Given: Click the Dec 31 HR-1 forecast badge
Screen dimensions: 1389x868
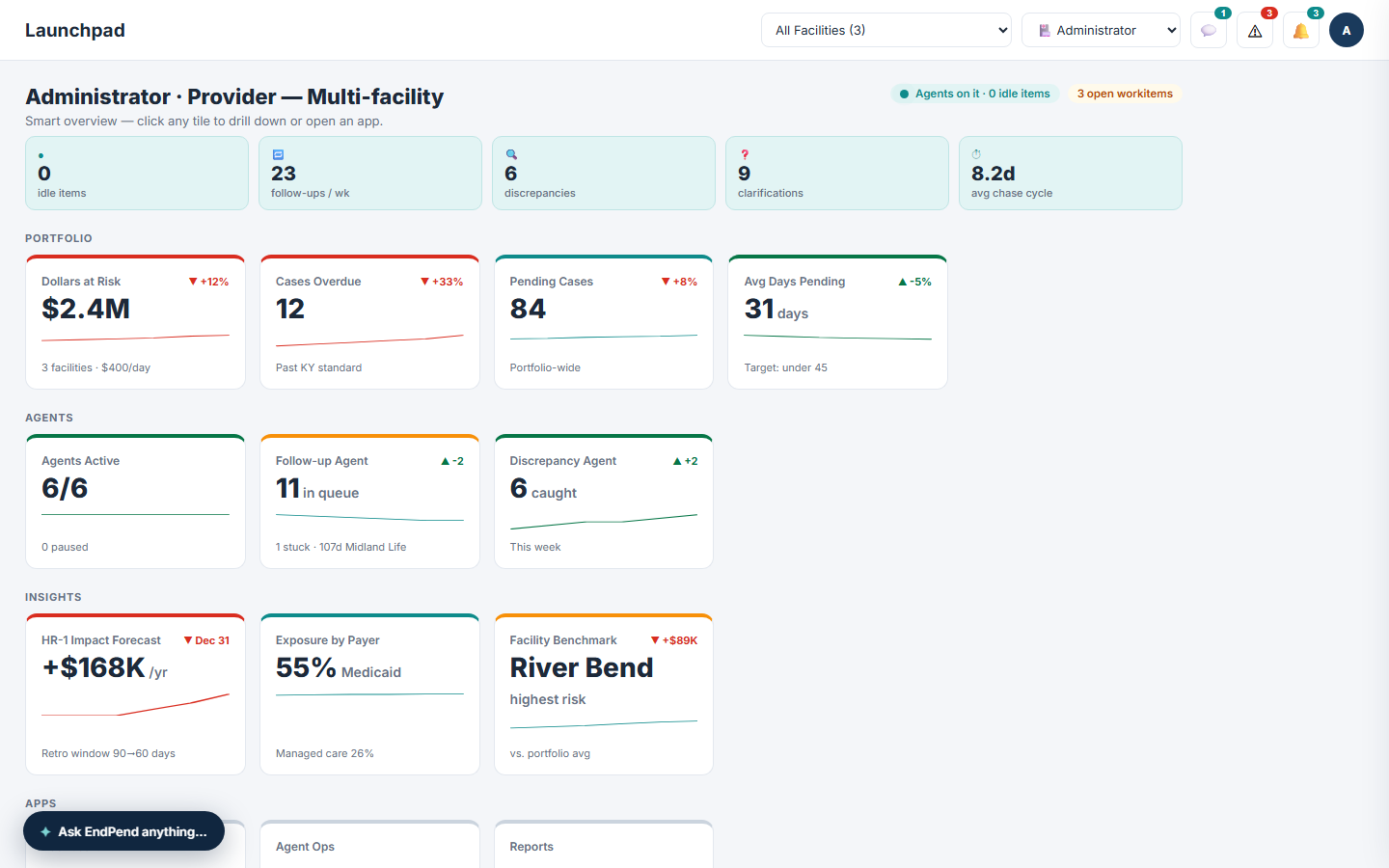Looking at the screenshot, I should pyautogui.click(x=206, y=640).
